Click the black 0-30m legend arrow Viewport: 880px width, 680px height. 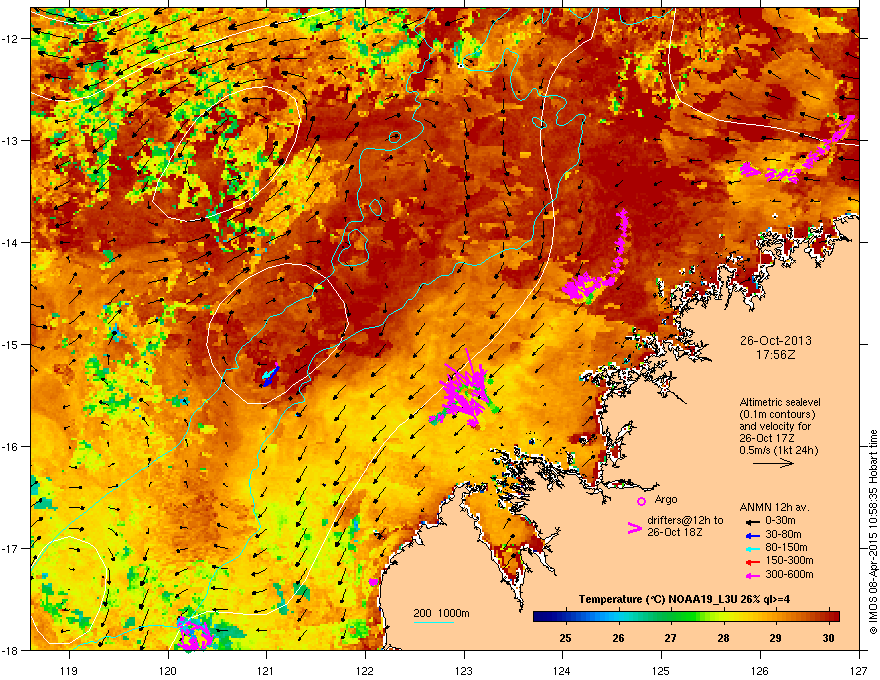coord(752,521)
